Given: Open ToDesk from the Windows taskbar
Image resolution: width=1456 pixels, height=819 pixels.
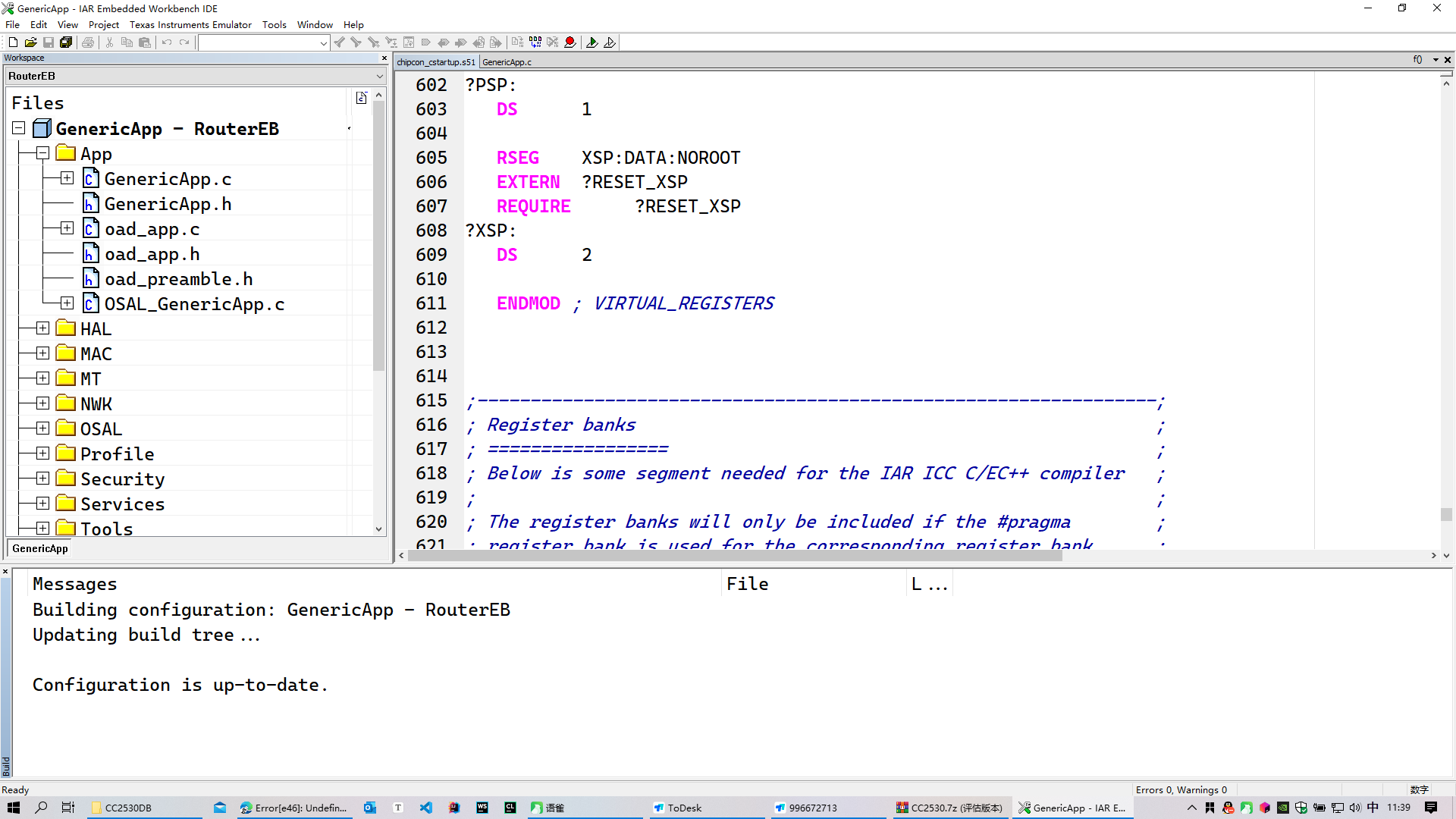Looking at the screenshot, I should click(682, 808).
